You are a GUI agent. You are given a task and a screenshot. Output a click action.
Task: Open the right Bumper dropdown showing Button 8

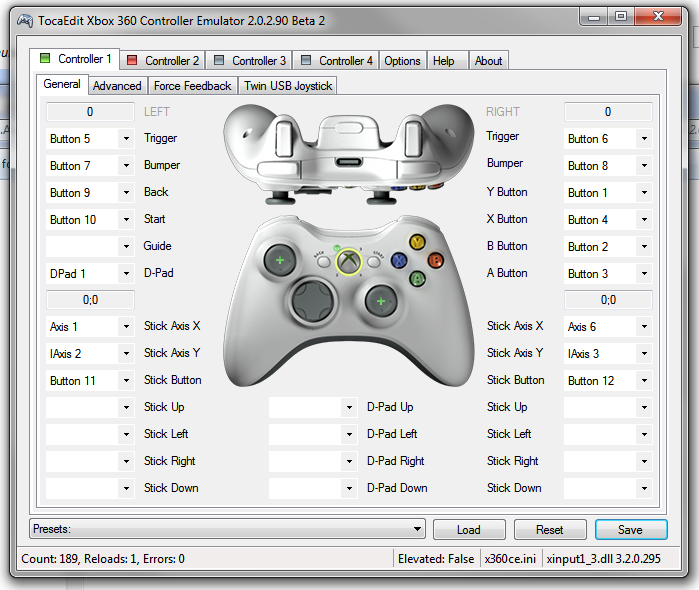point(608,165)
